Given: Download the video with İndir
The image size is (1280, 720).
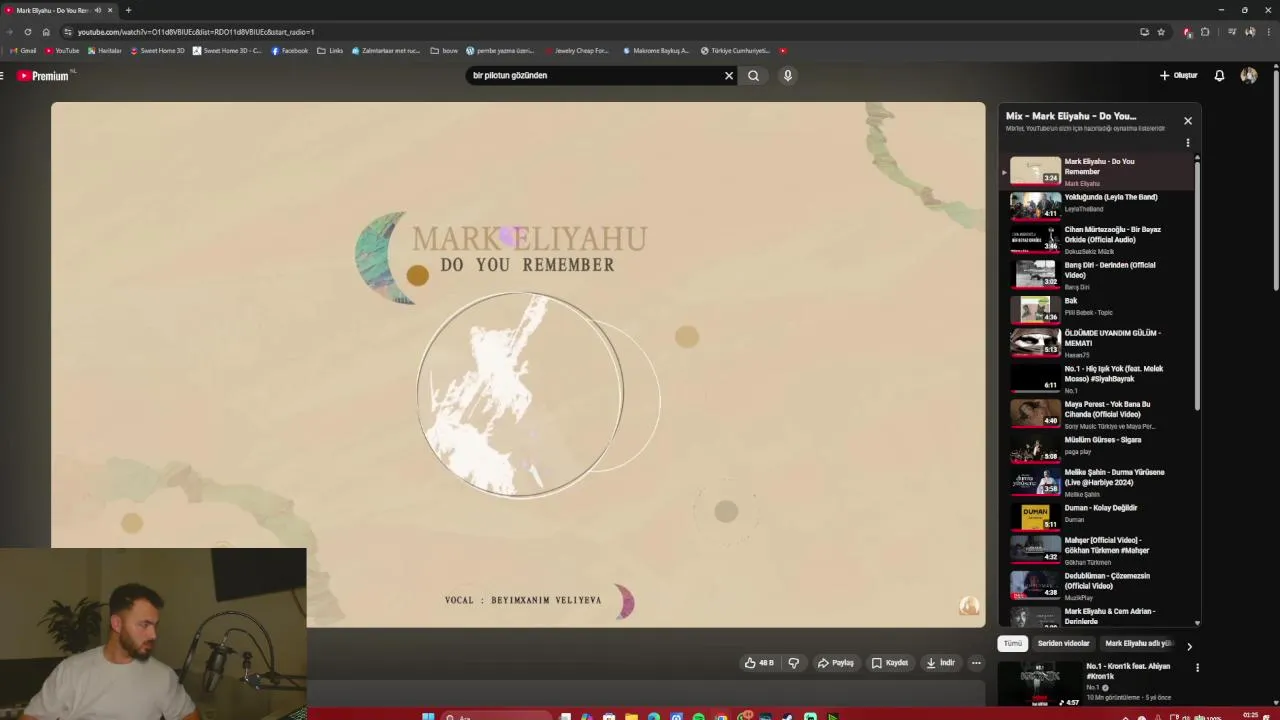Looking at the screenshot, I should pyautogui.click(x=941, y=662).
